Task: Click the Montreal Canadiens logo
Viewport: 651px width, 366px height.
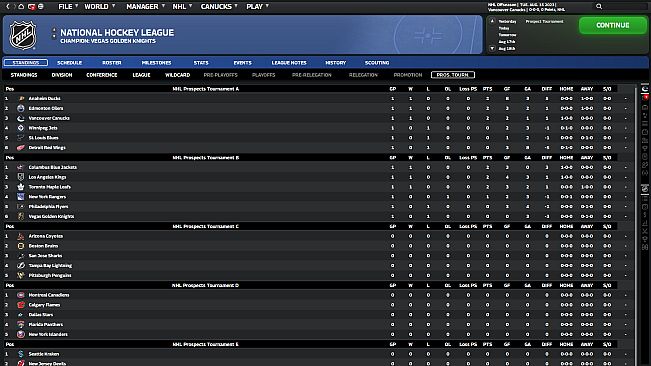Action: 21,295
